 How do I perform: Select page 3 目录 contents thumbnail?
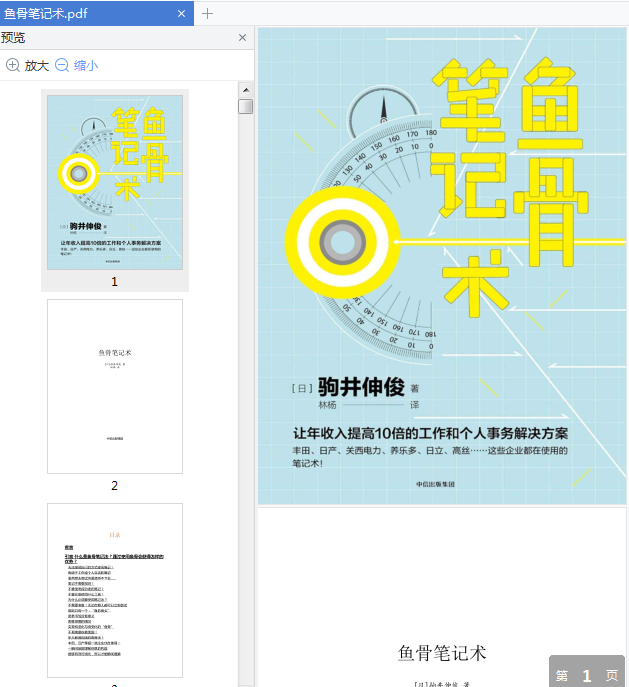click(x=115, y=590)
